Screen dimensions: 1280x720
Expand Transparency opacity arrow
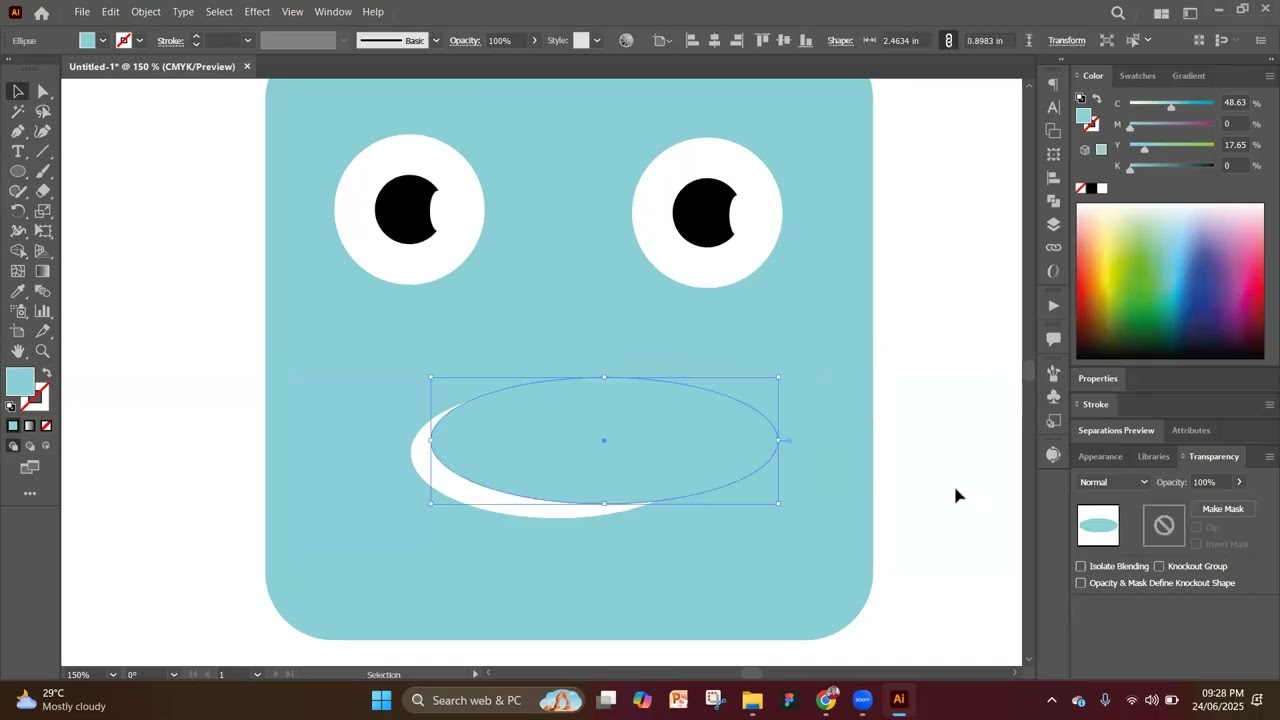[1239, 482]
